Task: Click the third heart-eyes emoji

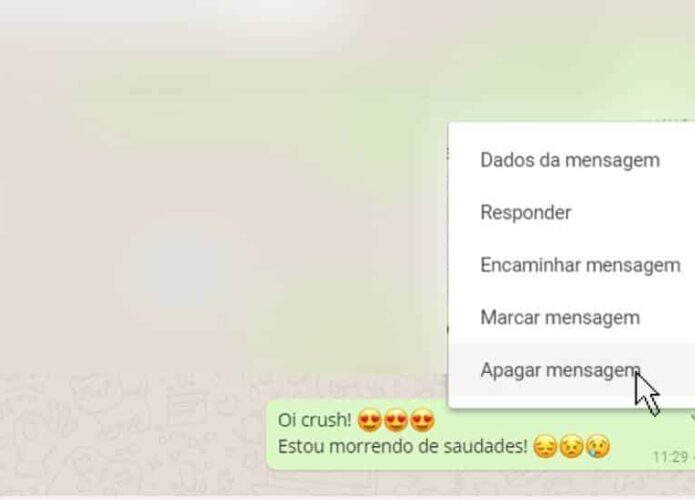Action: pyautogui.click(x=422, y=420)
